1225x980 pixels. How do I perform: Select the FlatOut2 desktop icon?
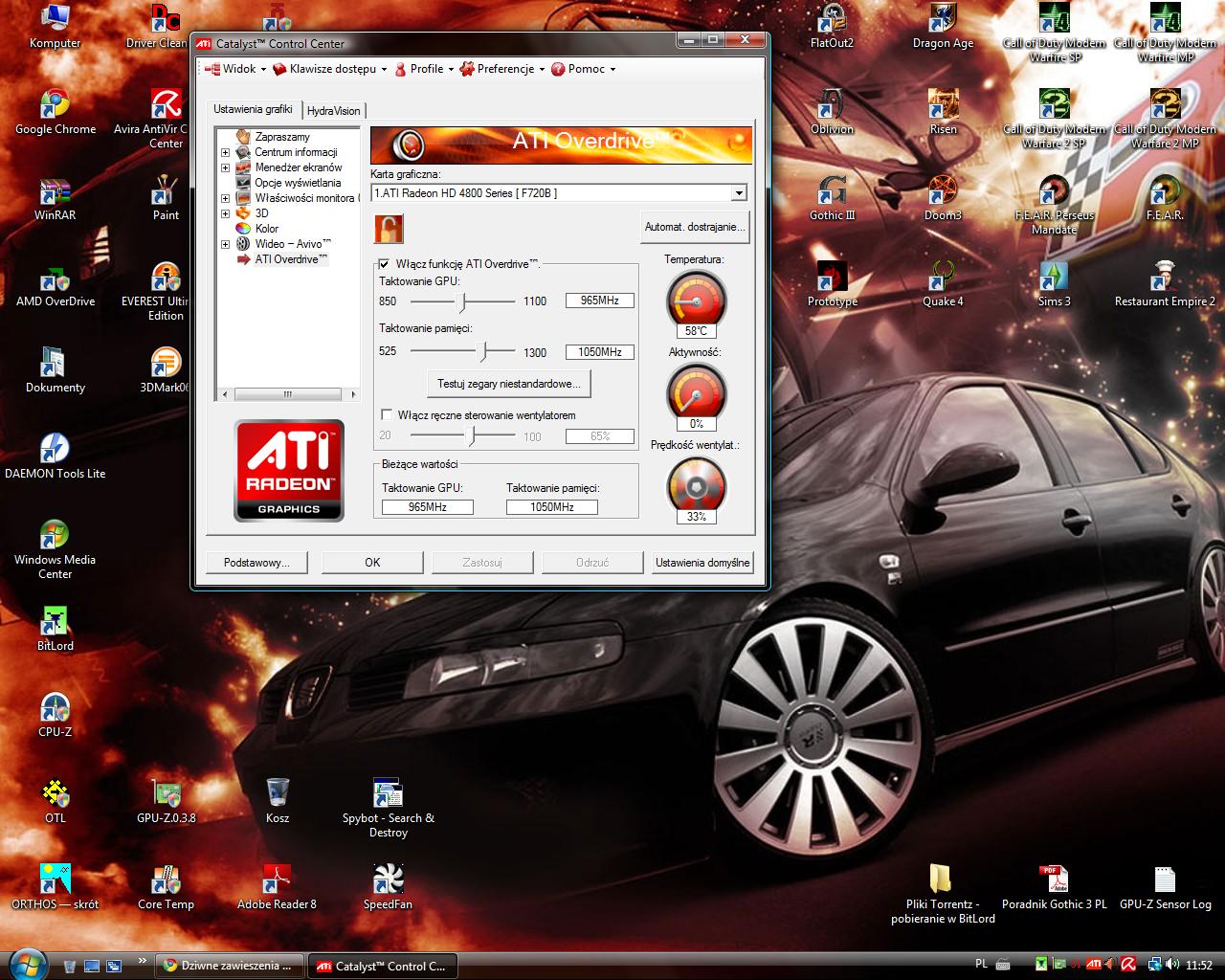(x=832, y=26)
